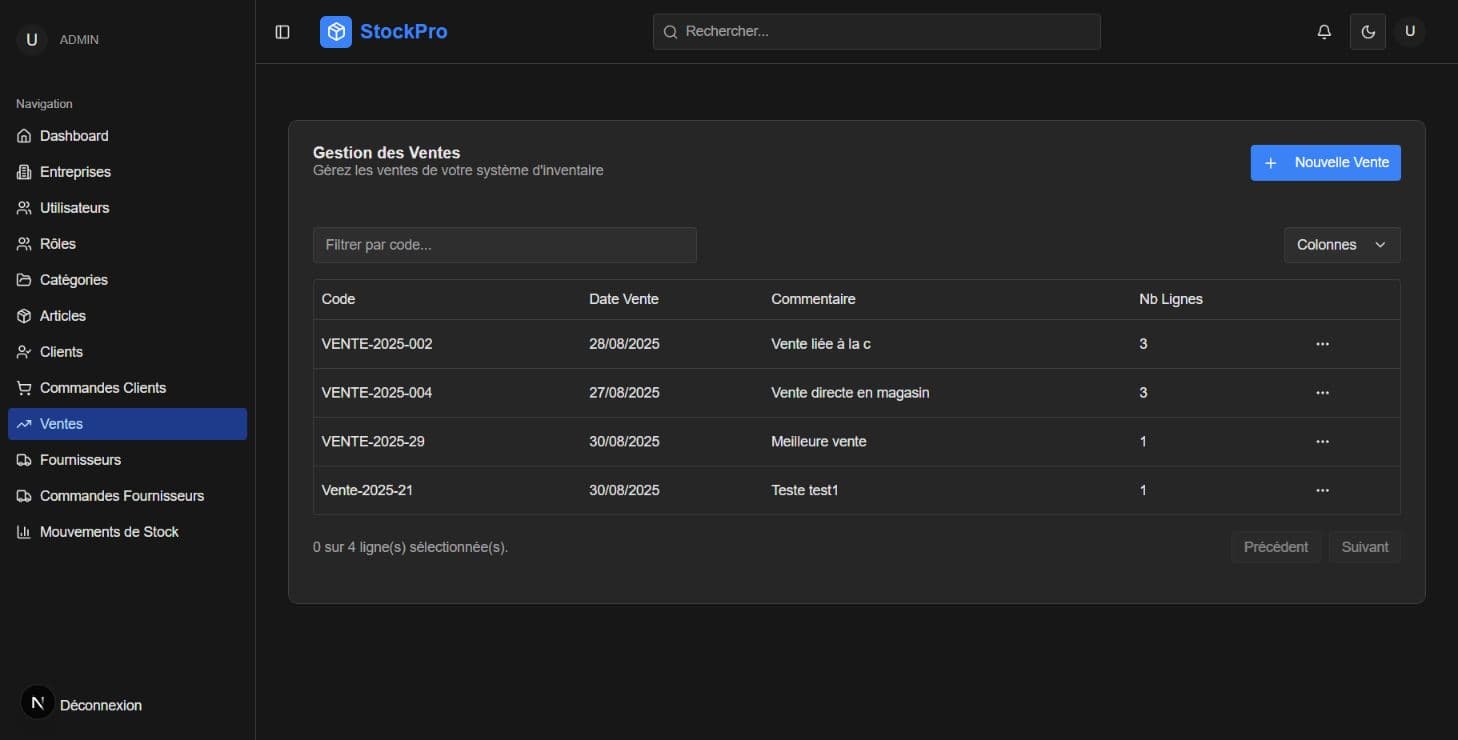The width and height of the screenshot is (1458, 740).
Task: Click the Catégories folder icon
Action: tap(24, 280)
